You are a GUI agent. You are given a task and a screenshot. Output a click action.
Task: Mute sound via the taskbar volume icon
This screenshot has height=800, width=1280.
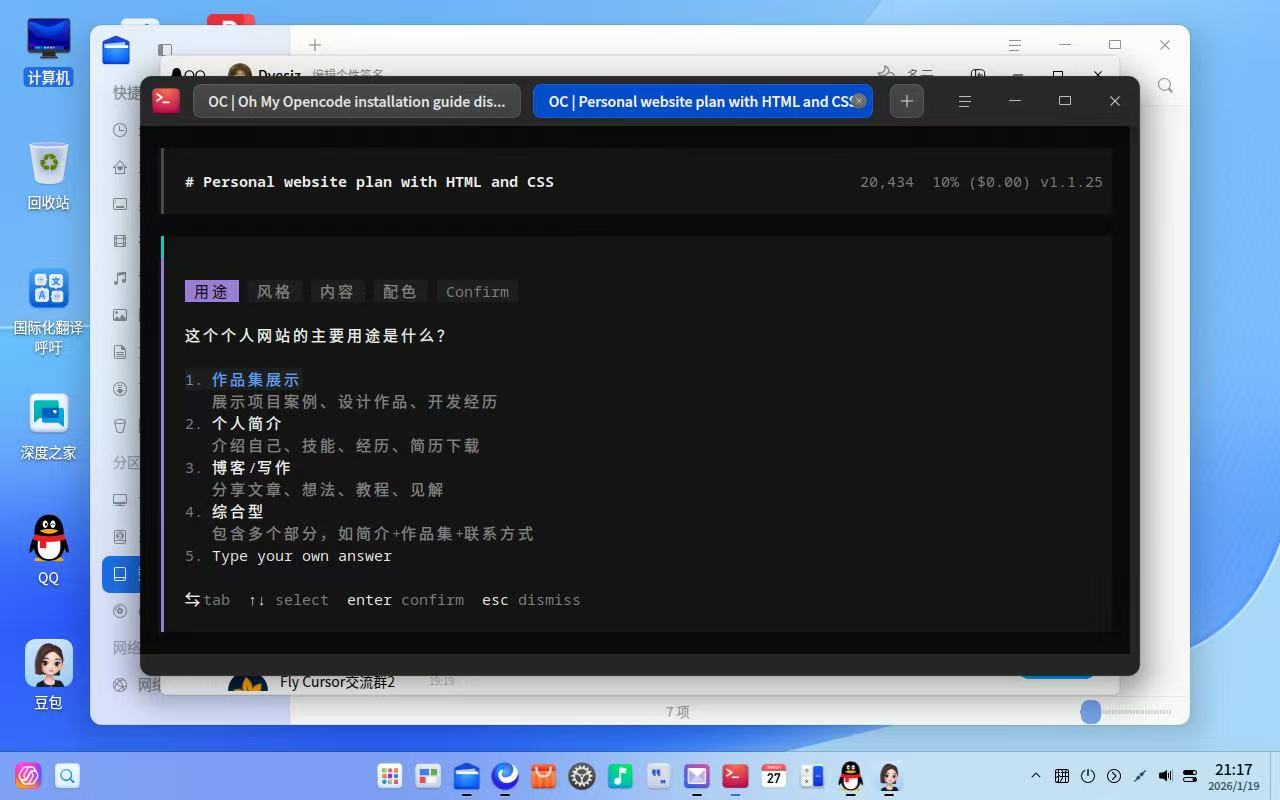[x=1163, y=776]
